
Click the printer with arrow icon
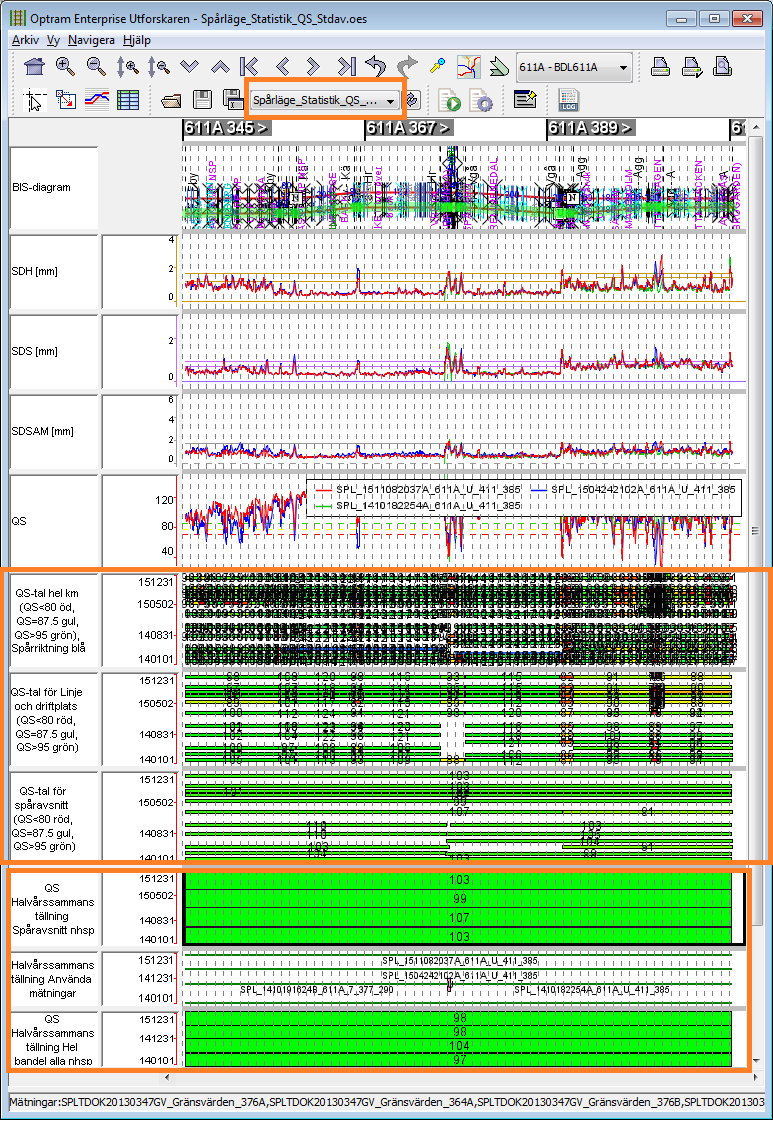692,67
